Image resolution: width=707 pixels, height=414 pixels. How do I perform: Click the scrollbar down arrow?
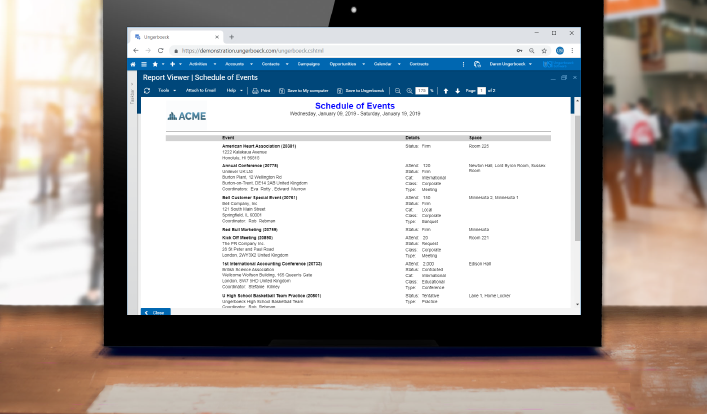click(578, 305)
